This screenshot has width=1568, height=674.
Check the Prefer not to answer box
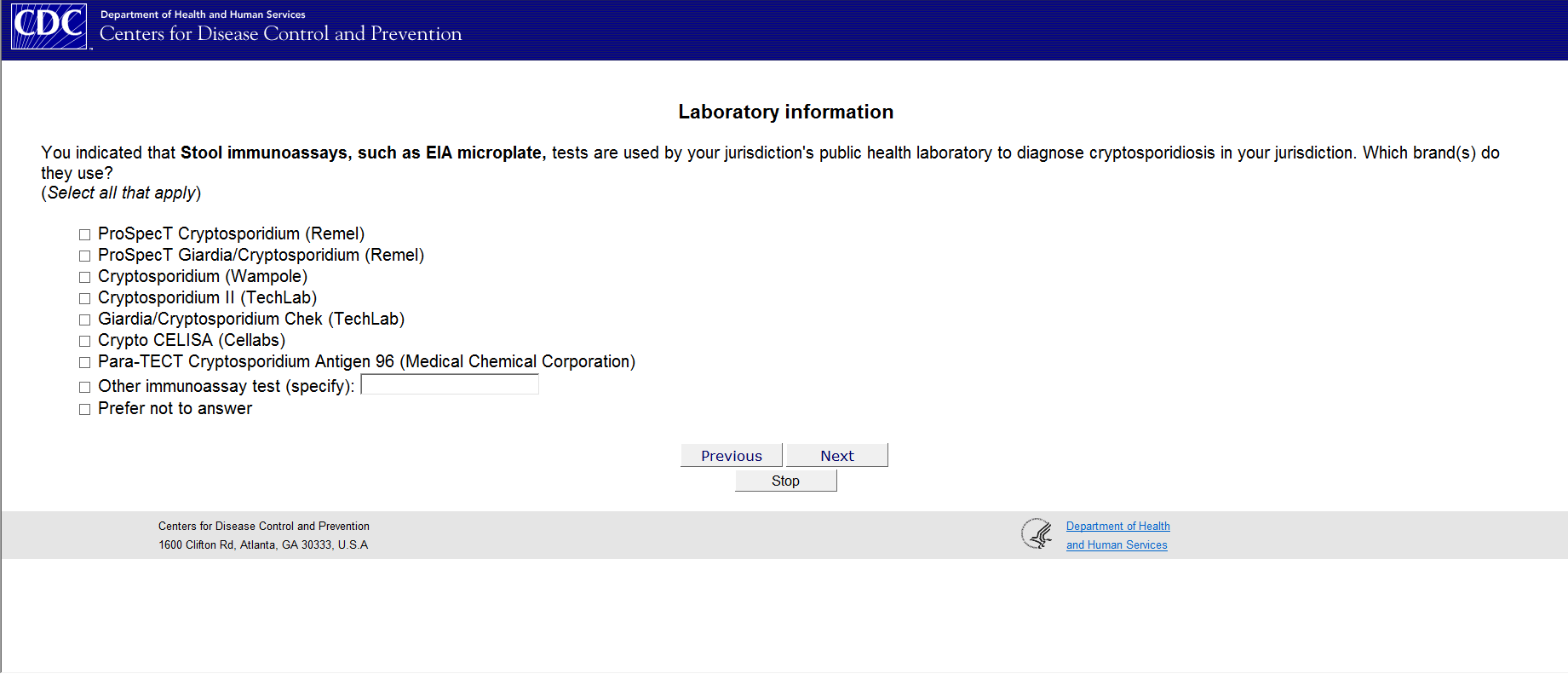pyautogui.click(x=84, y=409)
